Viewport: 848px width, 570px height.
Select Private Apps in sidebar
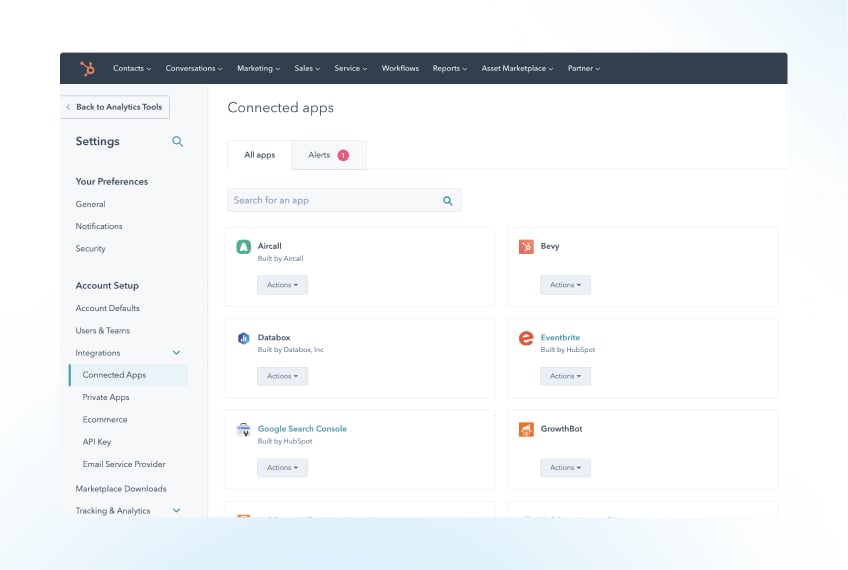(x=106, y=397)
